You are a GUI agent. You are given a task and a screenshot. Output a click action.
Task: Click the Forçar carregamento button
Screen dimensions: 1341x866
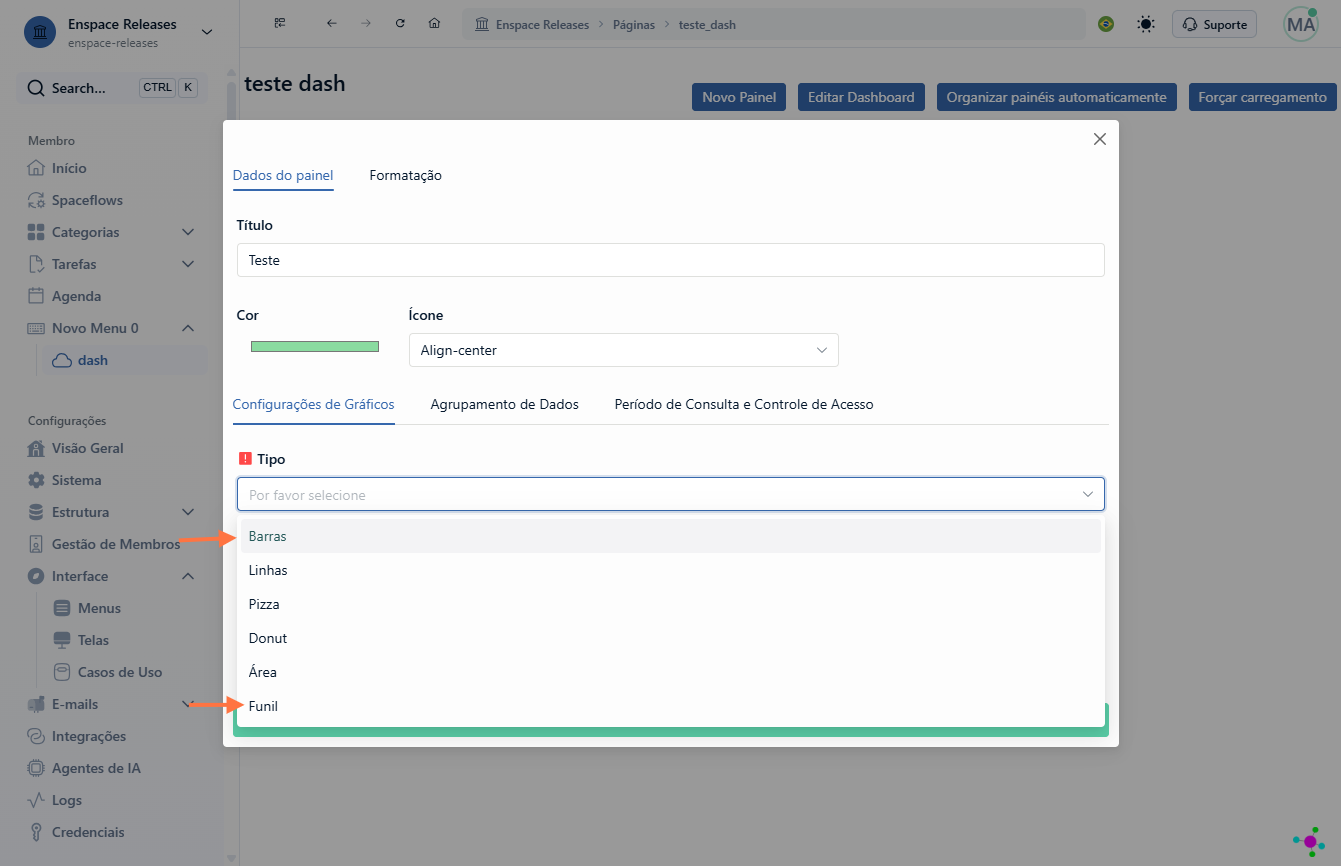[x=1262, y=97]
